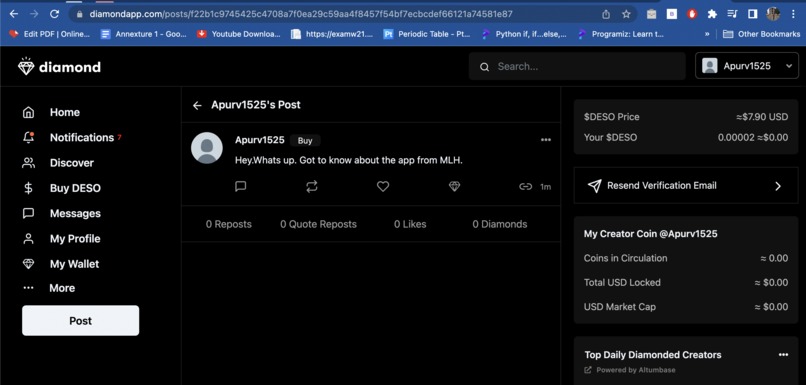
Task: Click the Messages chat bubble icon
Action: click(x=29, y=213)
